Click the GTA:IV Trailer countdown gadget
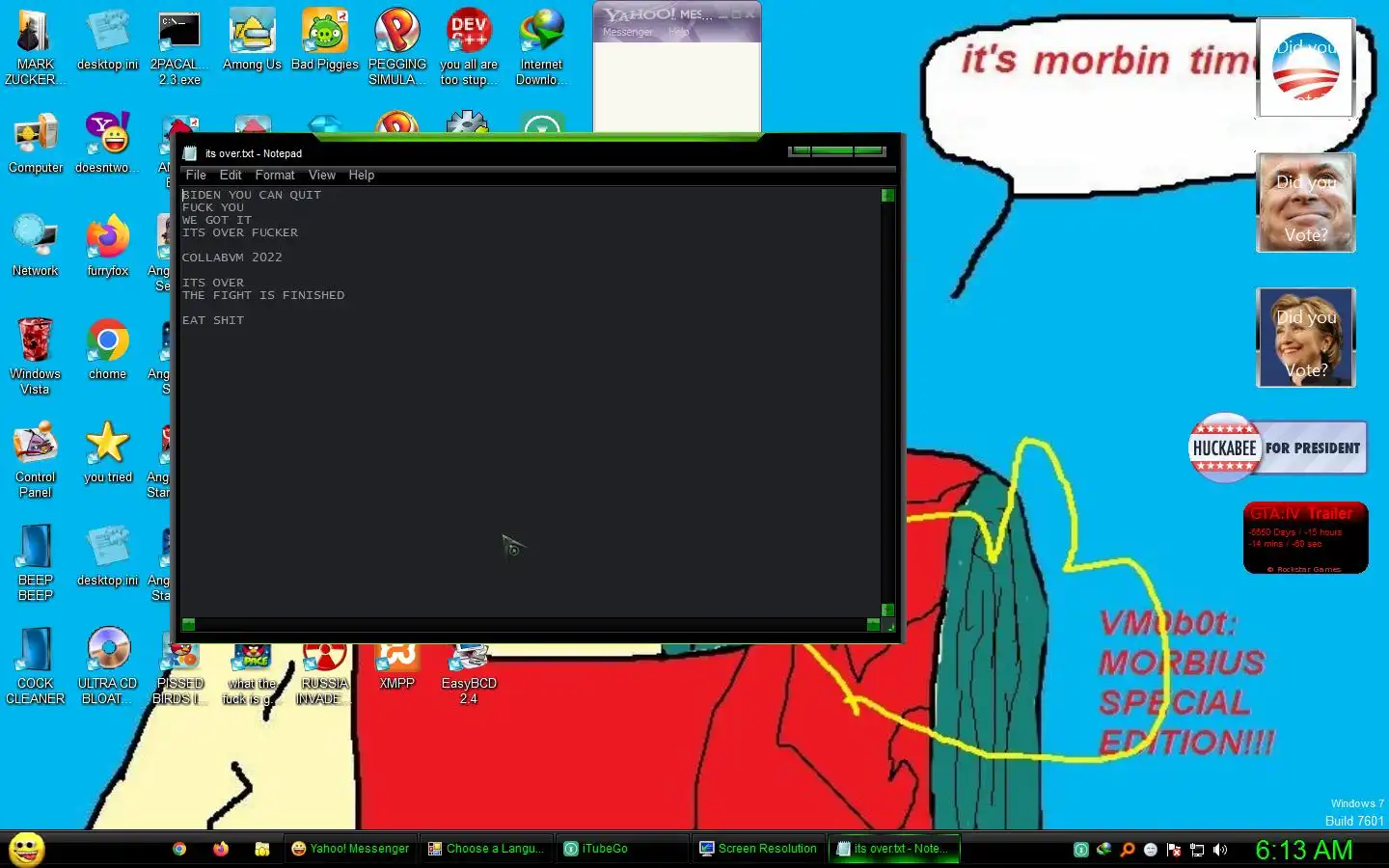This screenshot has height=868, width=1389. tap(1306, 537)
